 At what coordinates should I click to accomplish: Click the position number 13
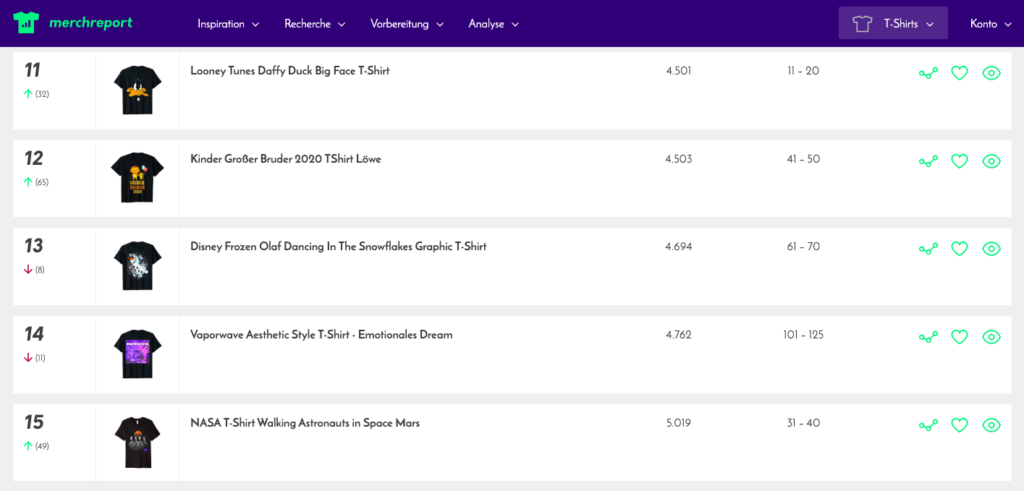pos(33,246)
